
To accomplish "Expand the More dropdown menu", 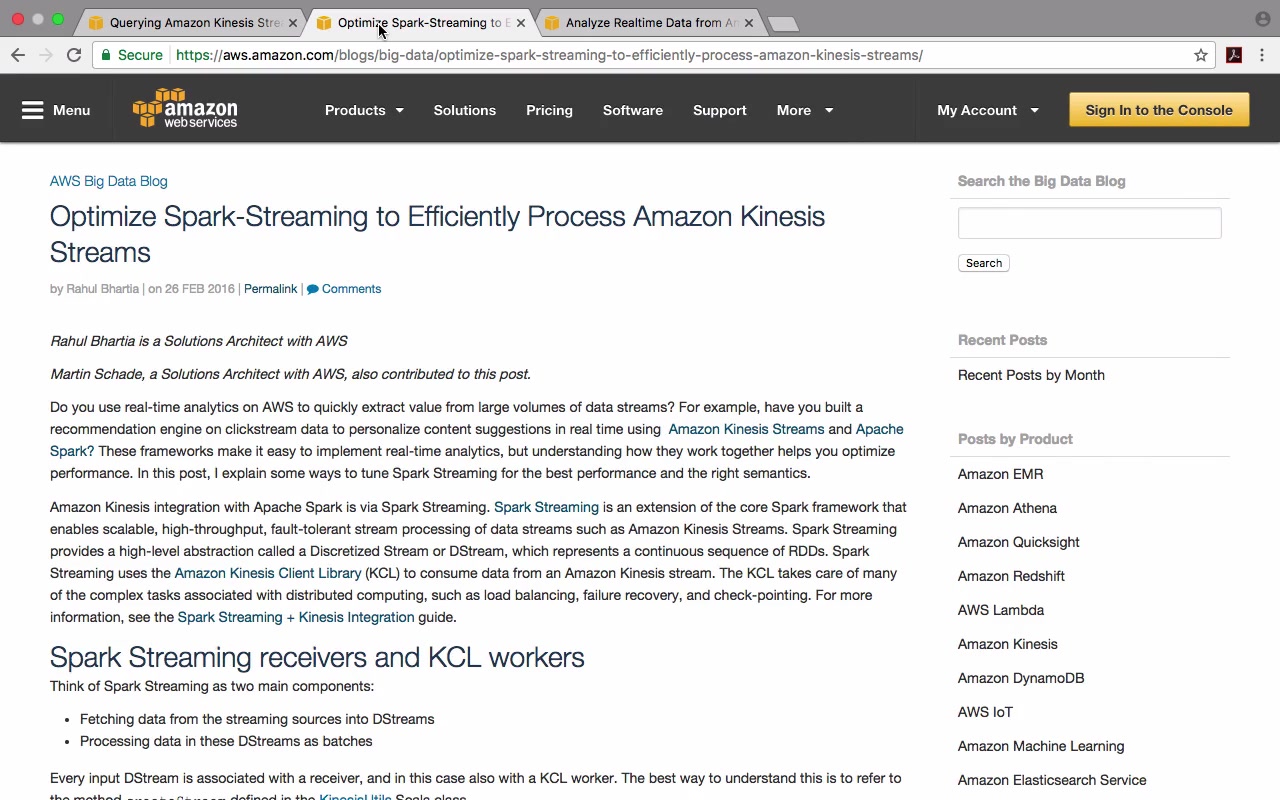I will (x=805, y=110).
